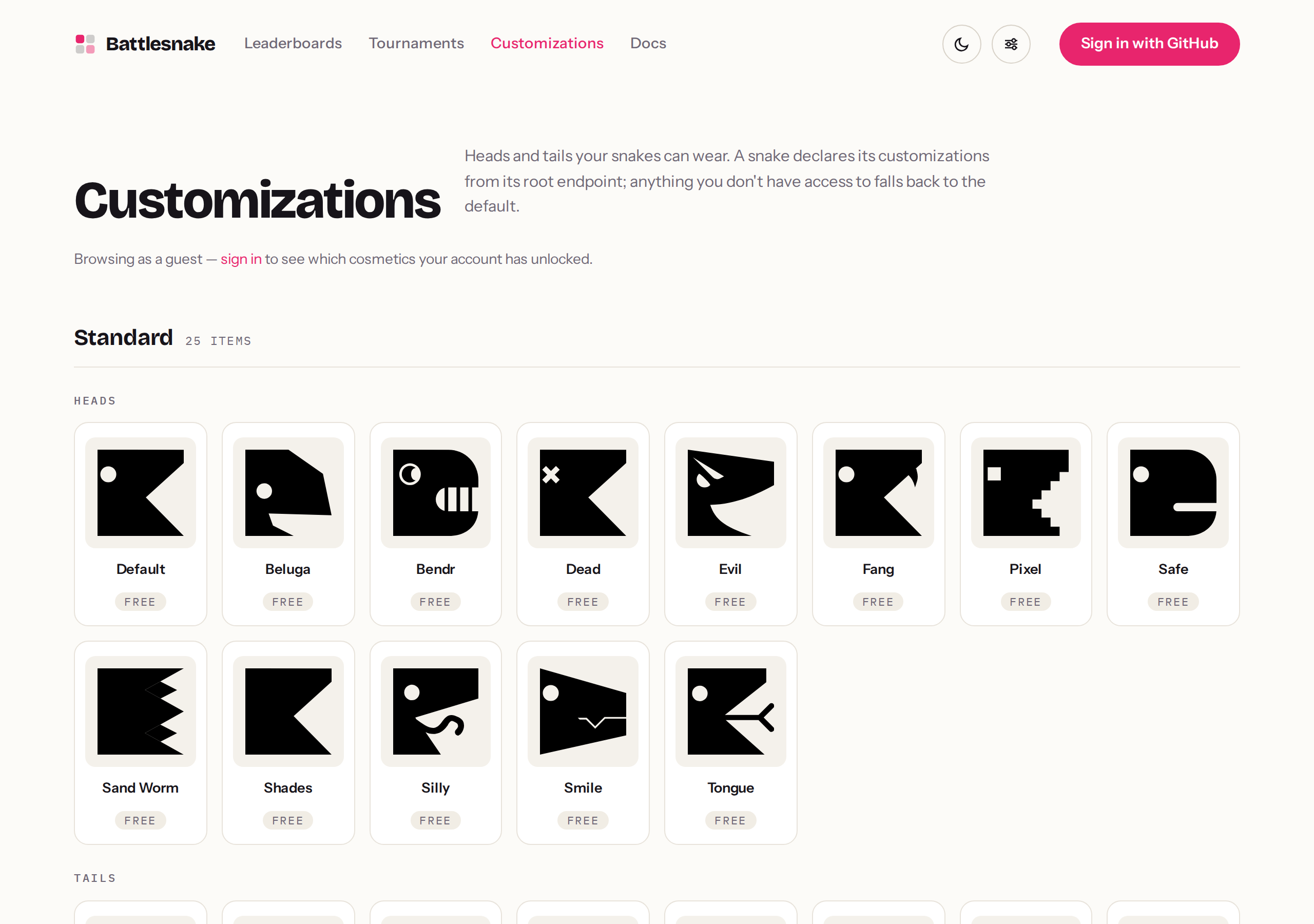Viewport: 1314px width, 924px height.
Task: Click the FREE badge under Fang
Action: (x=878, y=602)
